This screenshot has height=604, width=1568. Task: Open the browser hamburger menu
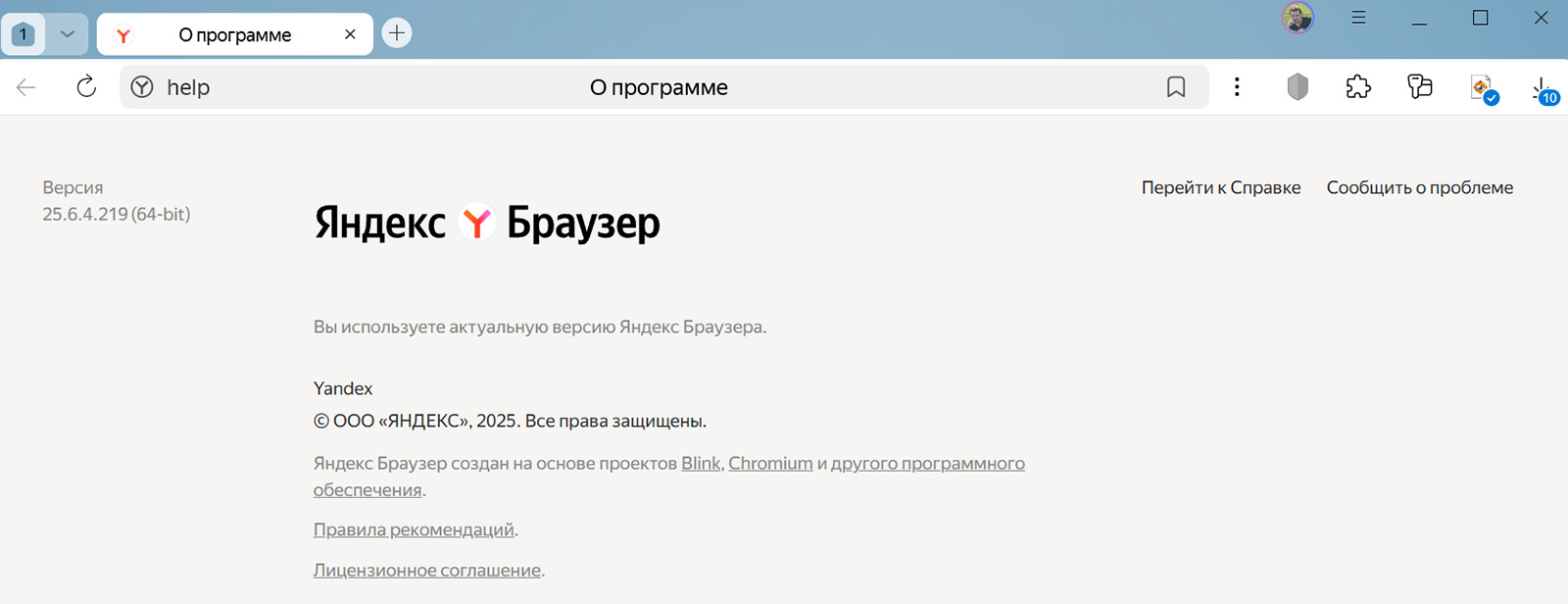(1358, 18)
